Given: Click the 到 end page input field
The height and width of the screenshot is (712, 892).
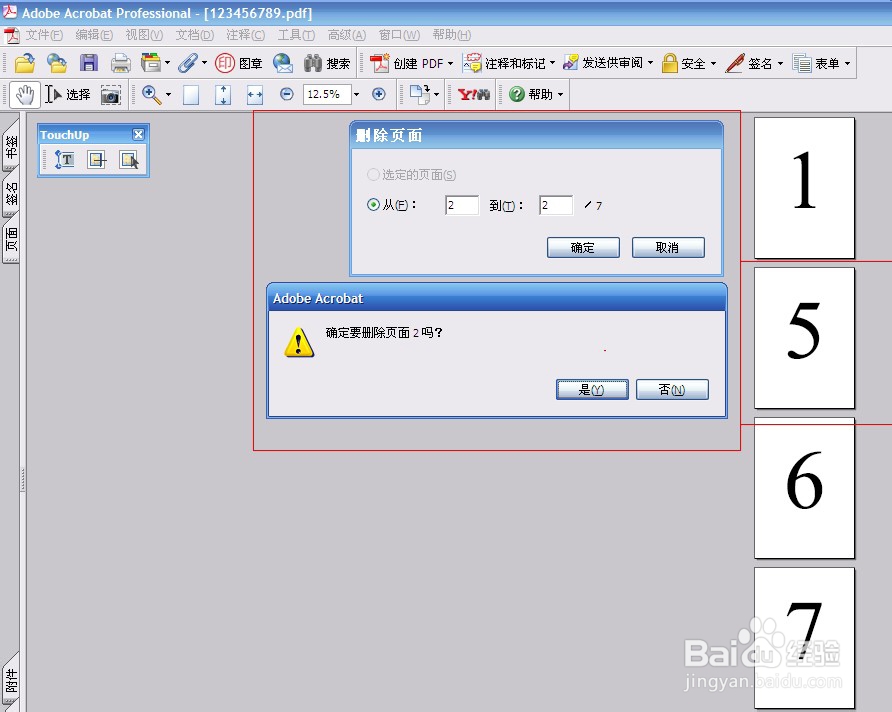Looking at the screenshot, I should (x=556, y=205).
